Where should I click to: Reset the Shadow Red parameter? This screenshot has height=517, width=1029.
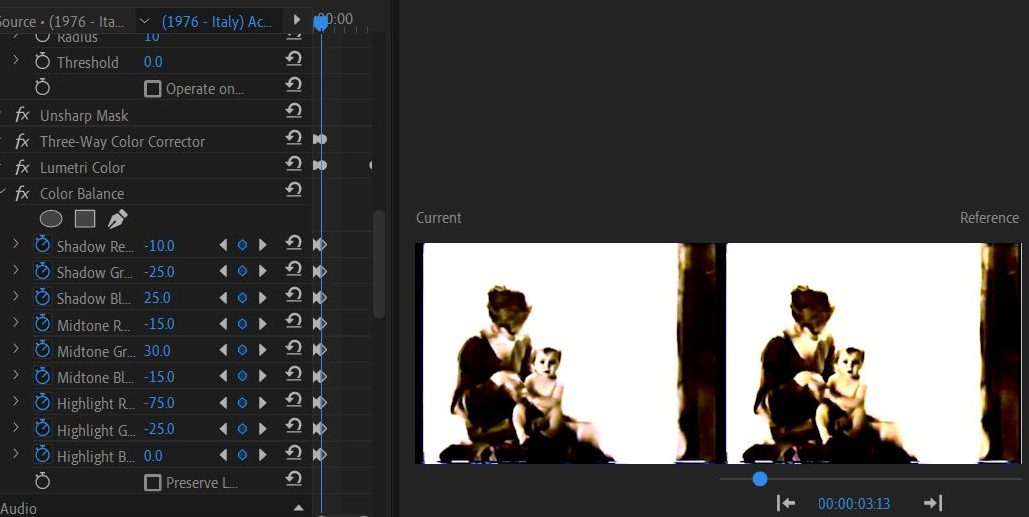coord(293,243)
